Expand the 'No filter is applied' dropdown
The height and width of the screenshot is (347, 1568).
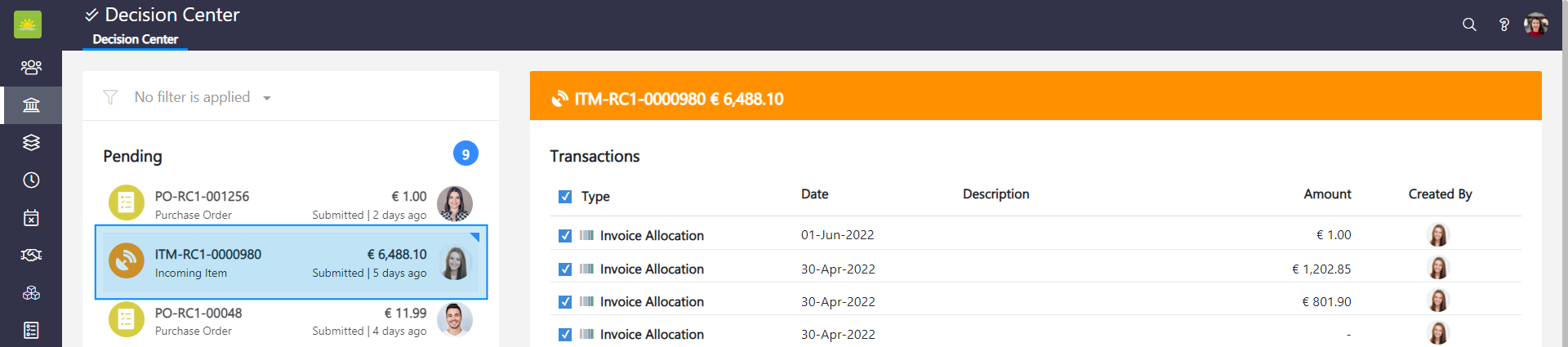pos(267,98)
